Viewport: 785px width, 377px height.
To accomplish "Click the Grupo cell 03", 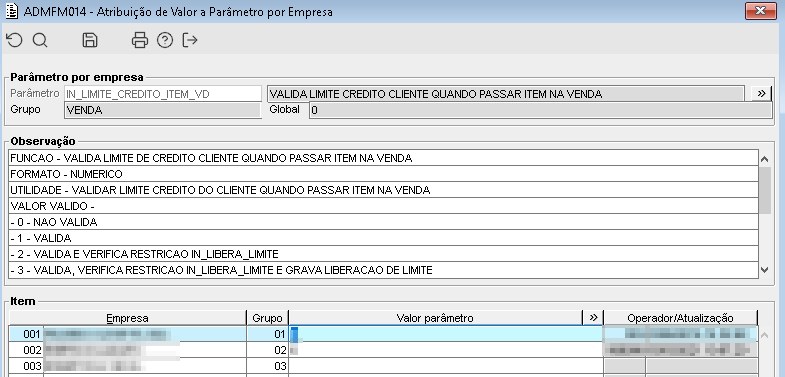I will pos(267,366).
